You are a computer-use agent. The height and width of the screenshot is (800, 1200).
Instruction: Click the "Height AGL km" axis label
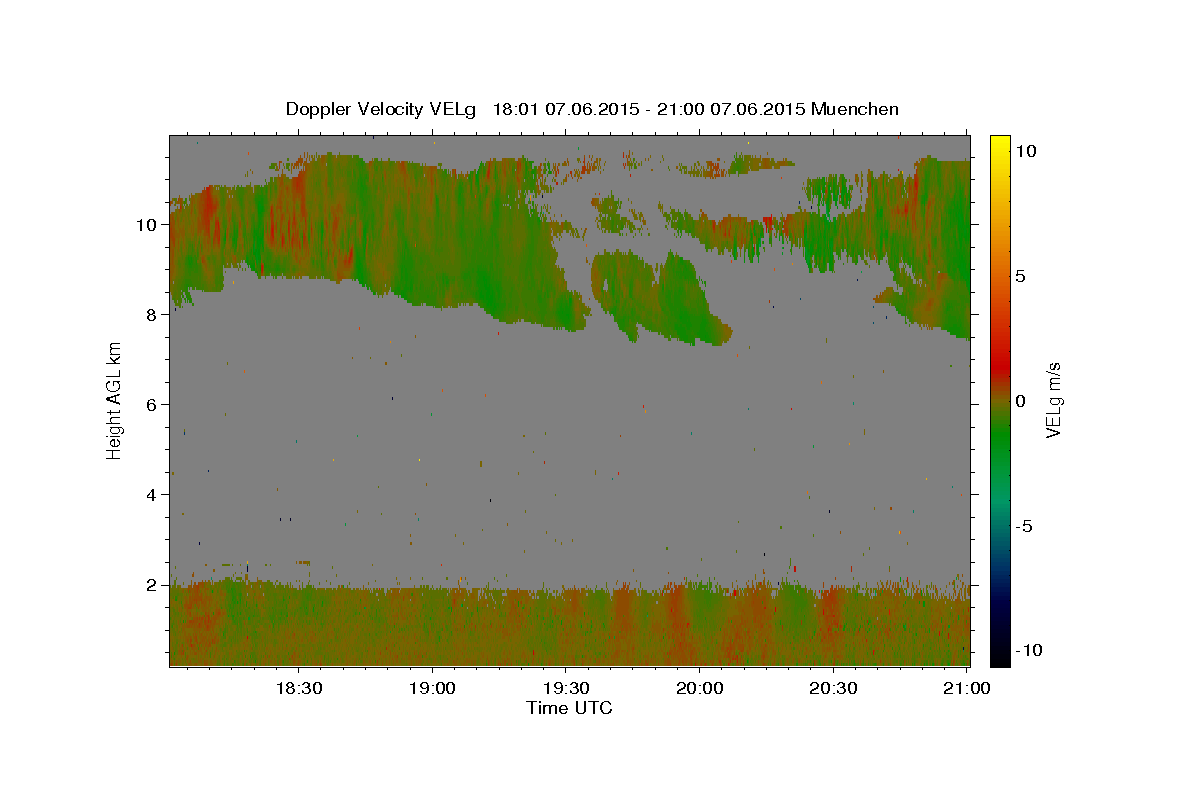tap(115, 399)
